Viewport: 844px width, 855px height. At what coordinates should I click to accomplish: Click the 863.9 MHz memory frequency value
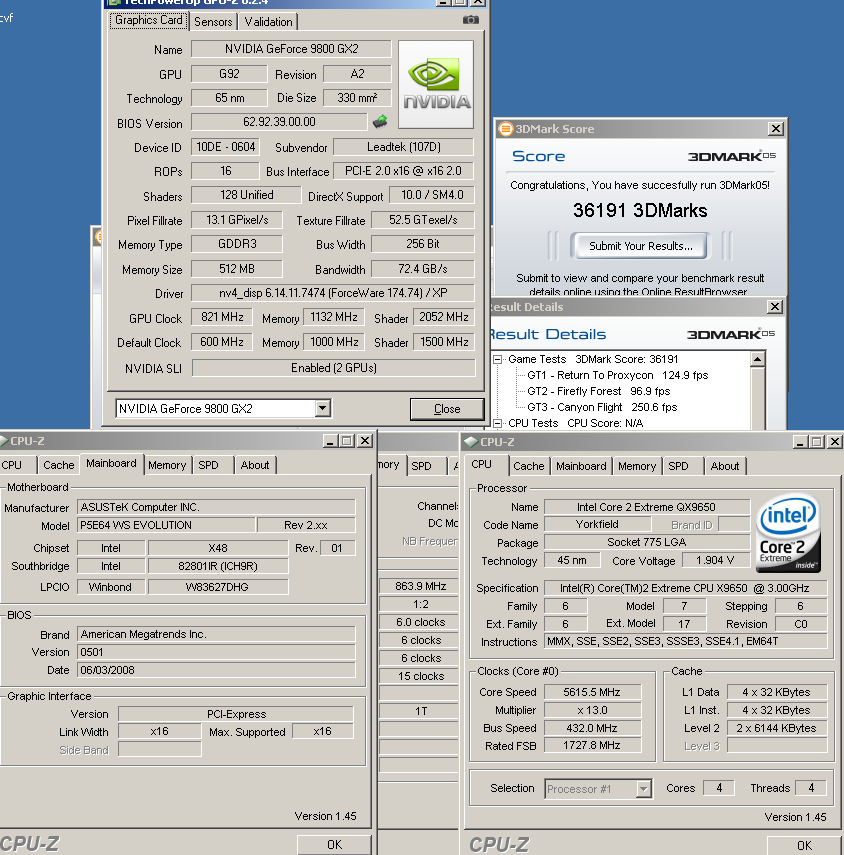(420, 586)
